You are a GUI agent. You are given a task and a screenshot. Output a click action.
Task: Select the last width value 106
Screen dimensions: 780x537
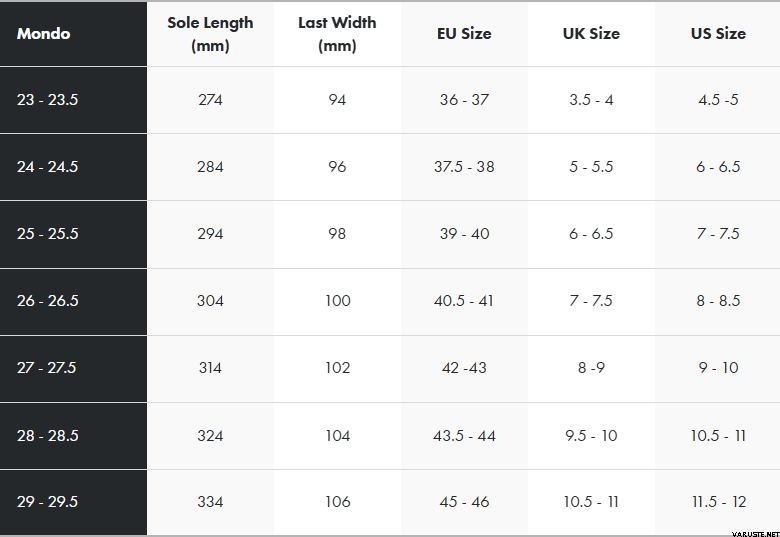pyautogui.click(x=337, y=502)
